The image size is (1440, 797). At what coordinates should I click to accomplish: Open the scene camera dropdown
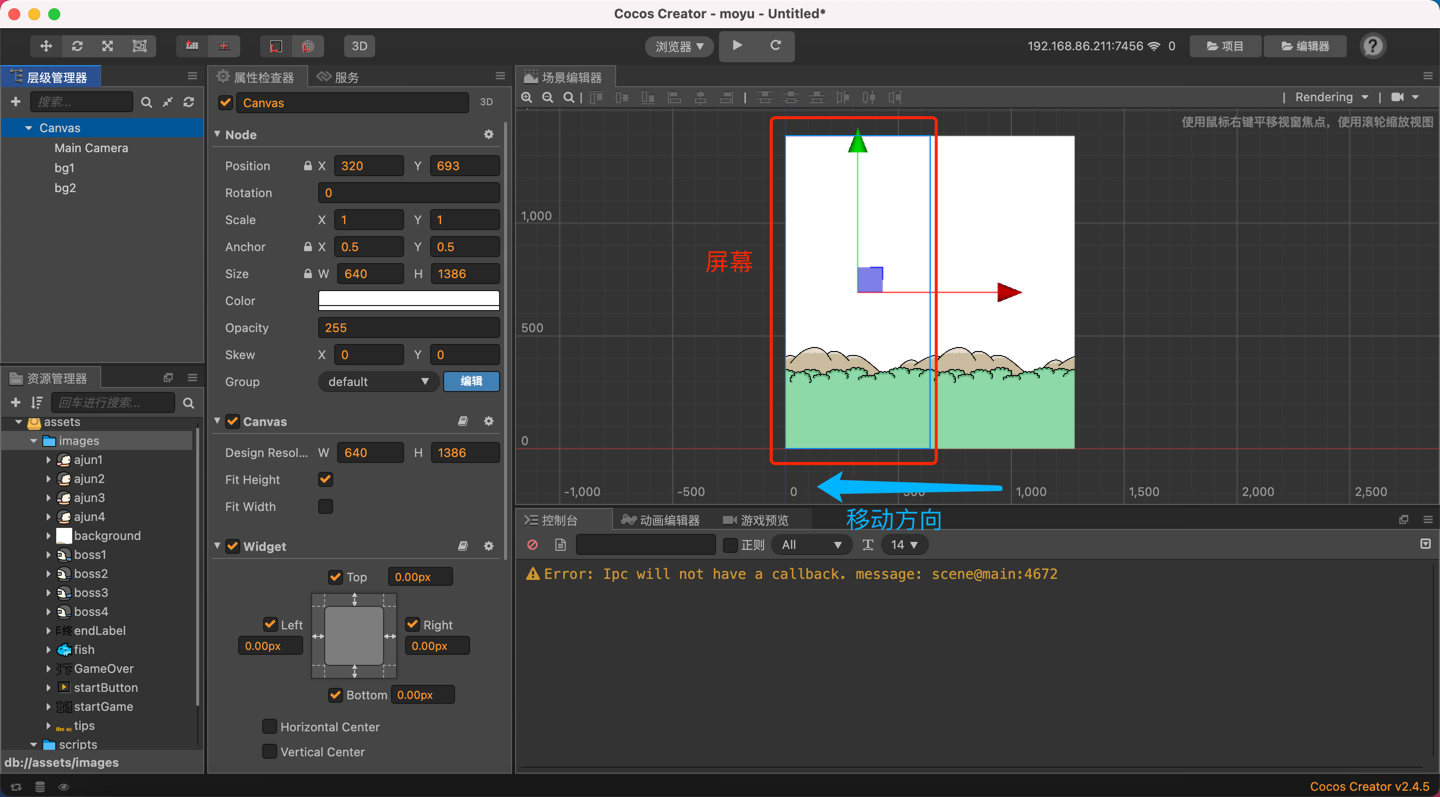(x=1405, y=97)
